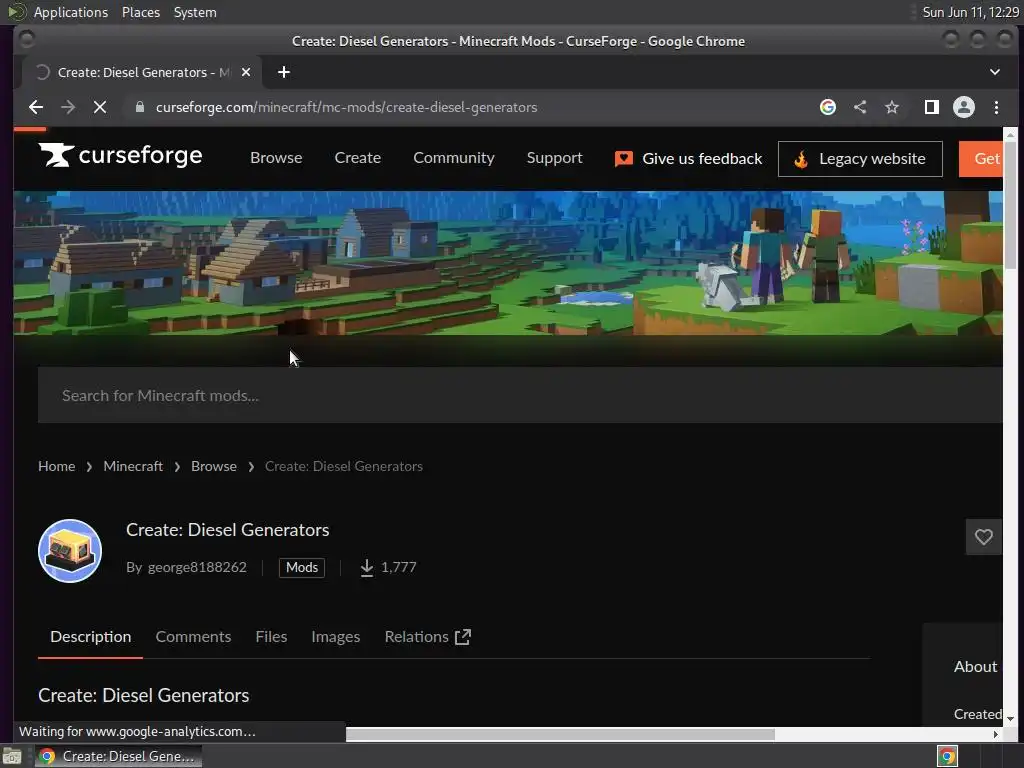The image size is (1024, 768).
Task: Open the Browse nav menu
Action: pyautogui.click(x=276, y=158)
